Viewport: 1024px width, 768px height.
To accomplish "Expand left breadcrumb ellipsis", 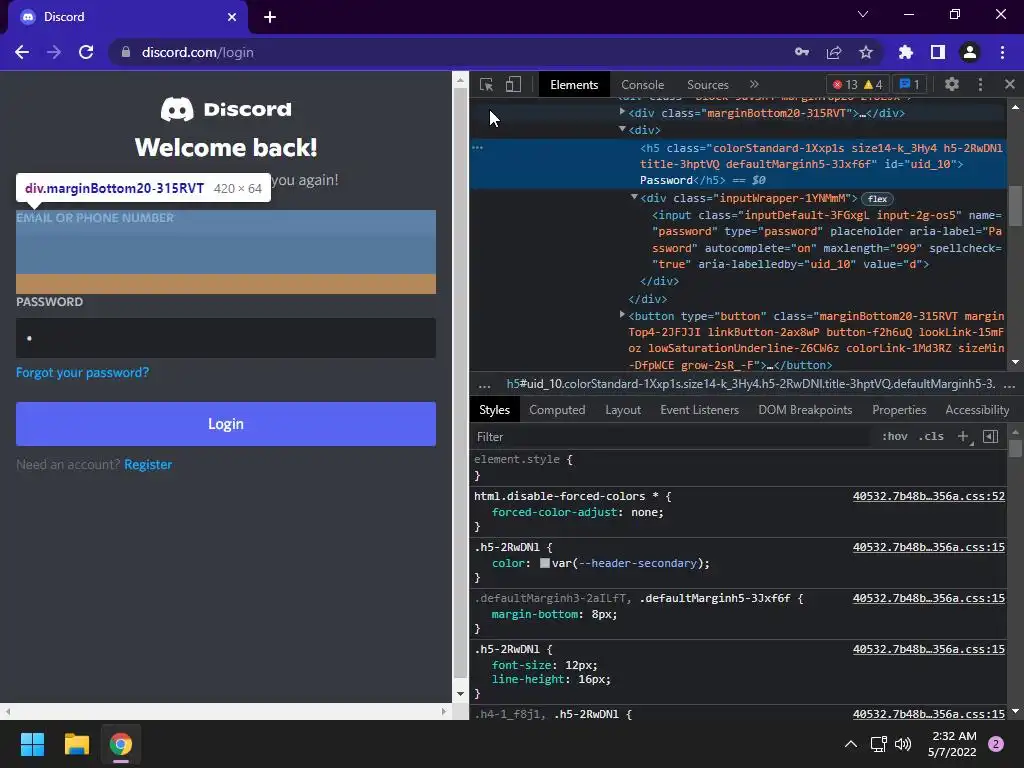I will 485,385.
